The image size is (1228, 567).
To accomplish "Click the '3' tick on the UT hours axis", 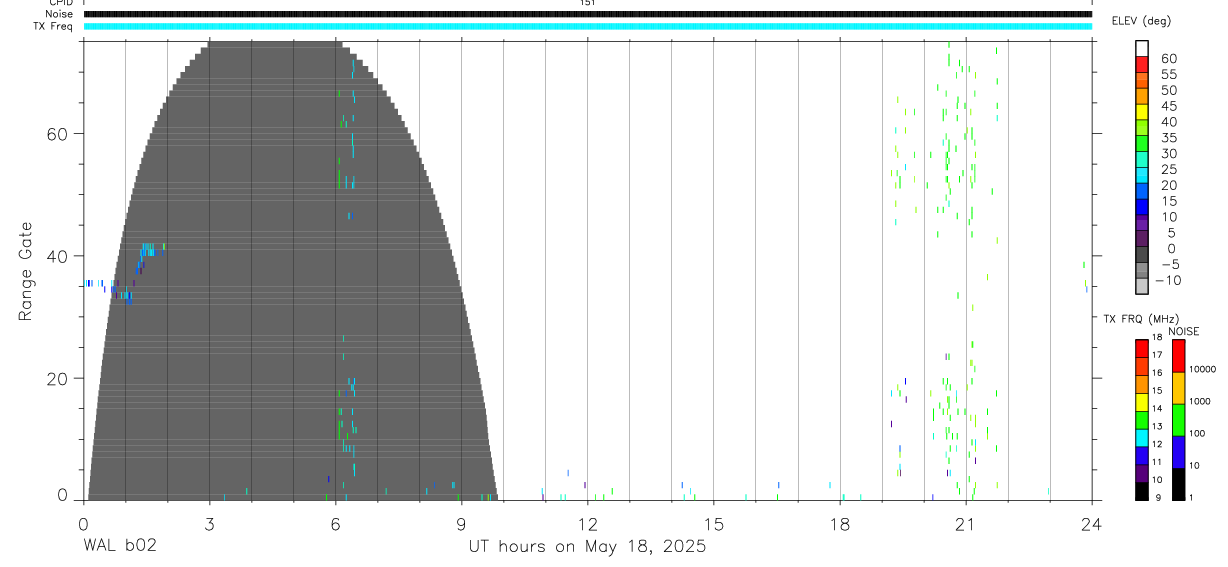I will click(209, 523).
